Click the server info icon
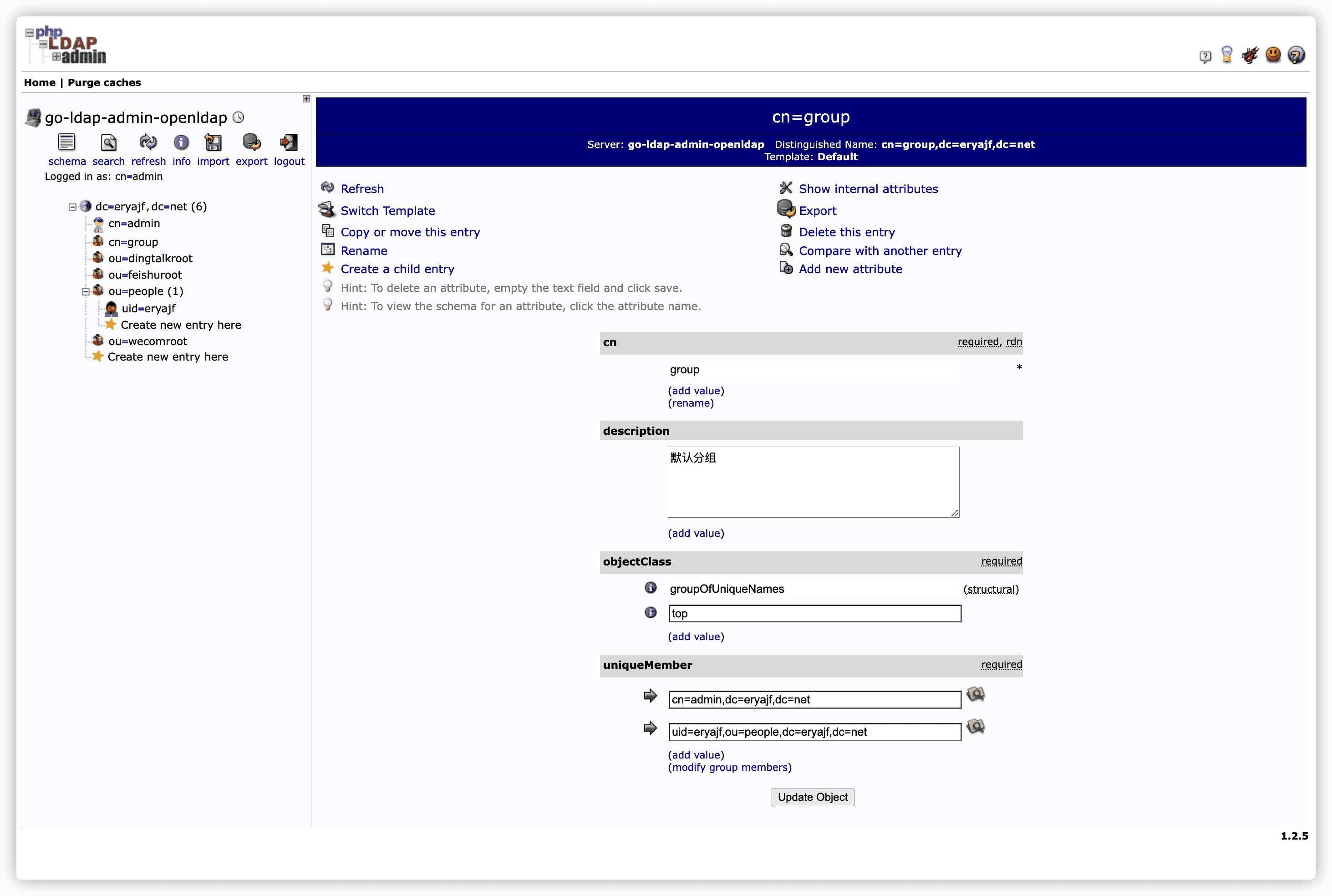Screen dimensions: 1332x896 (x=181, y=143)
